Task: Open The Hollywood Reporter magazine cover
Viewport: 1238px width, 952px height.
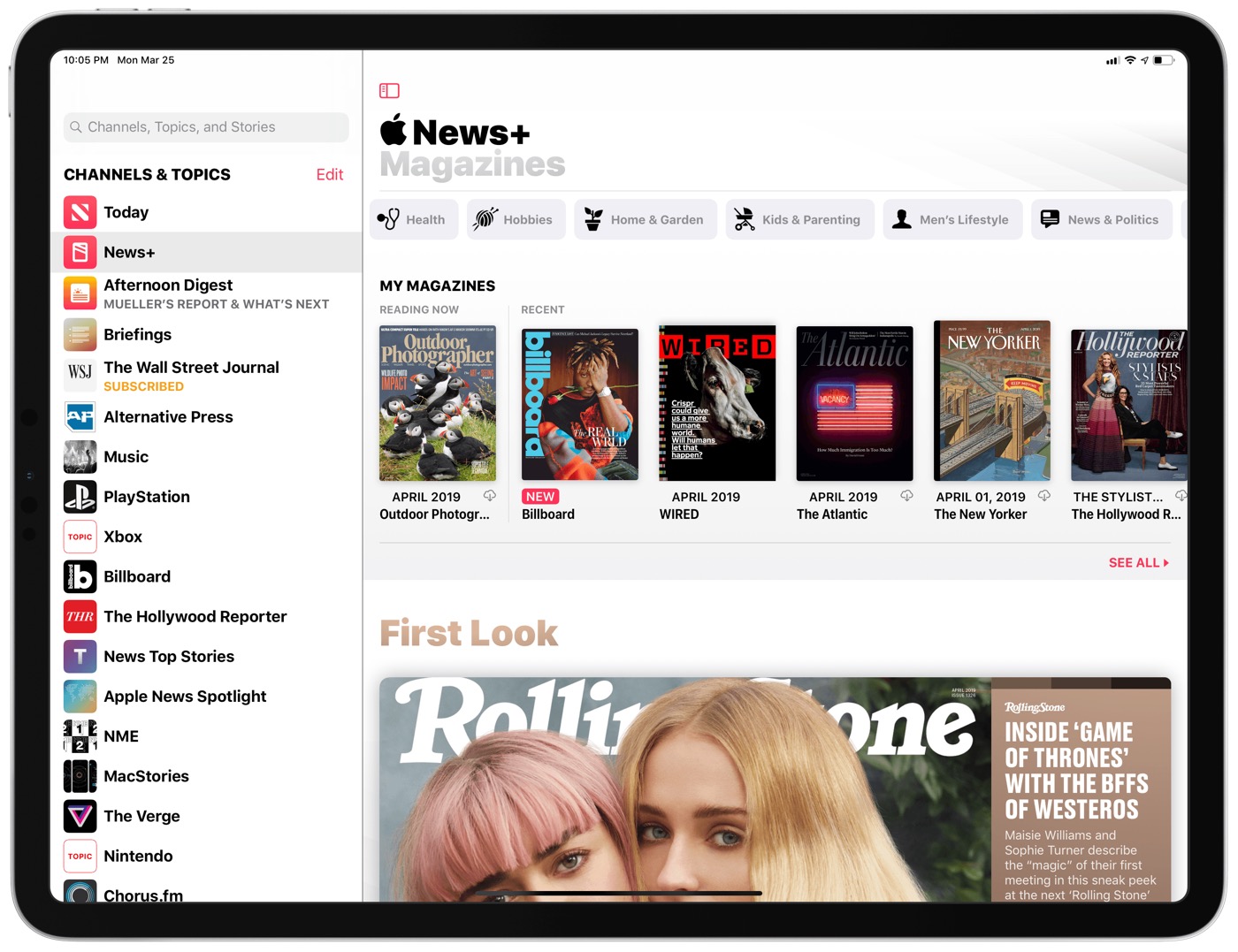Action: point(1129,405)
